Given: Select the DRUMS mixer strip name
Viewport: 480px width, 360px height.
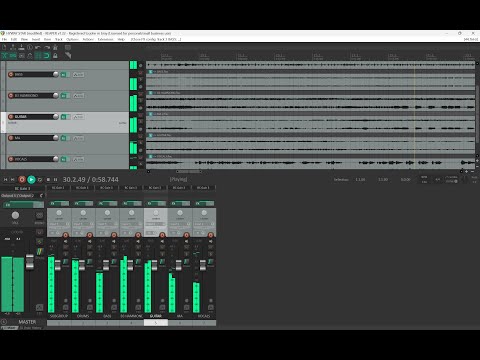Looking at the screenshot, I should (x=83, y=316).
